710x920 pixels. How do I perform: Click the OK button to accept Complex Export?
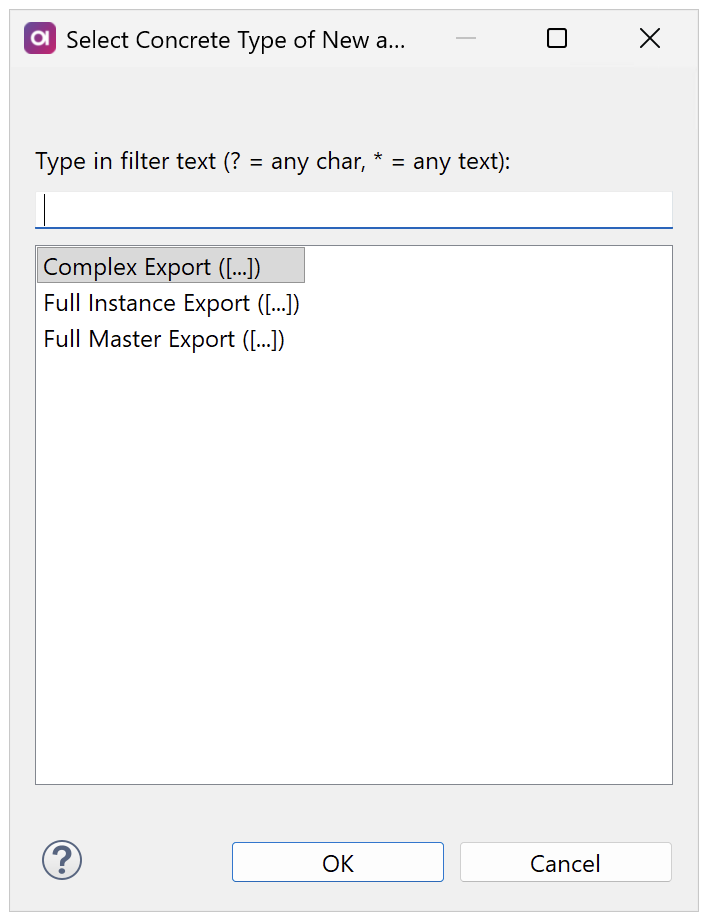pos(337,861)
